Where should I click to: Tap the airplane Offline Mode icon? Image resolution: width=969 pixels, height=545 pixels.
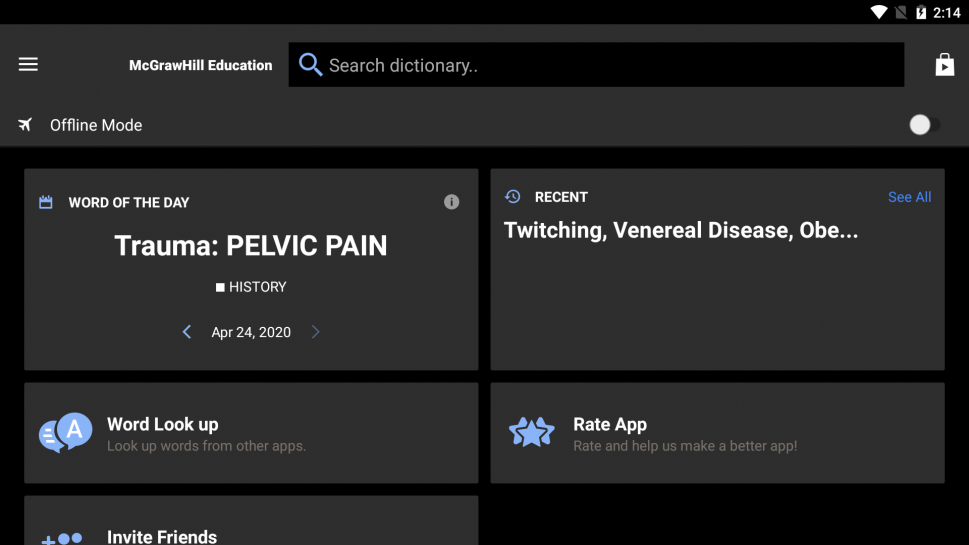(25, 125)
